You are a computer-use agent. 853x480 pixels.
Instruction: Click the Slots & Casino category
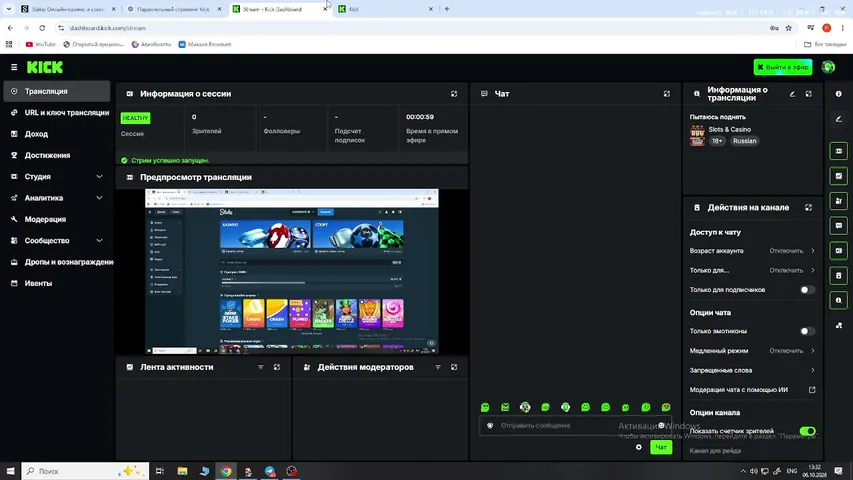tap(729, 130)
